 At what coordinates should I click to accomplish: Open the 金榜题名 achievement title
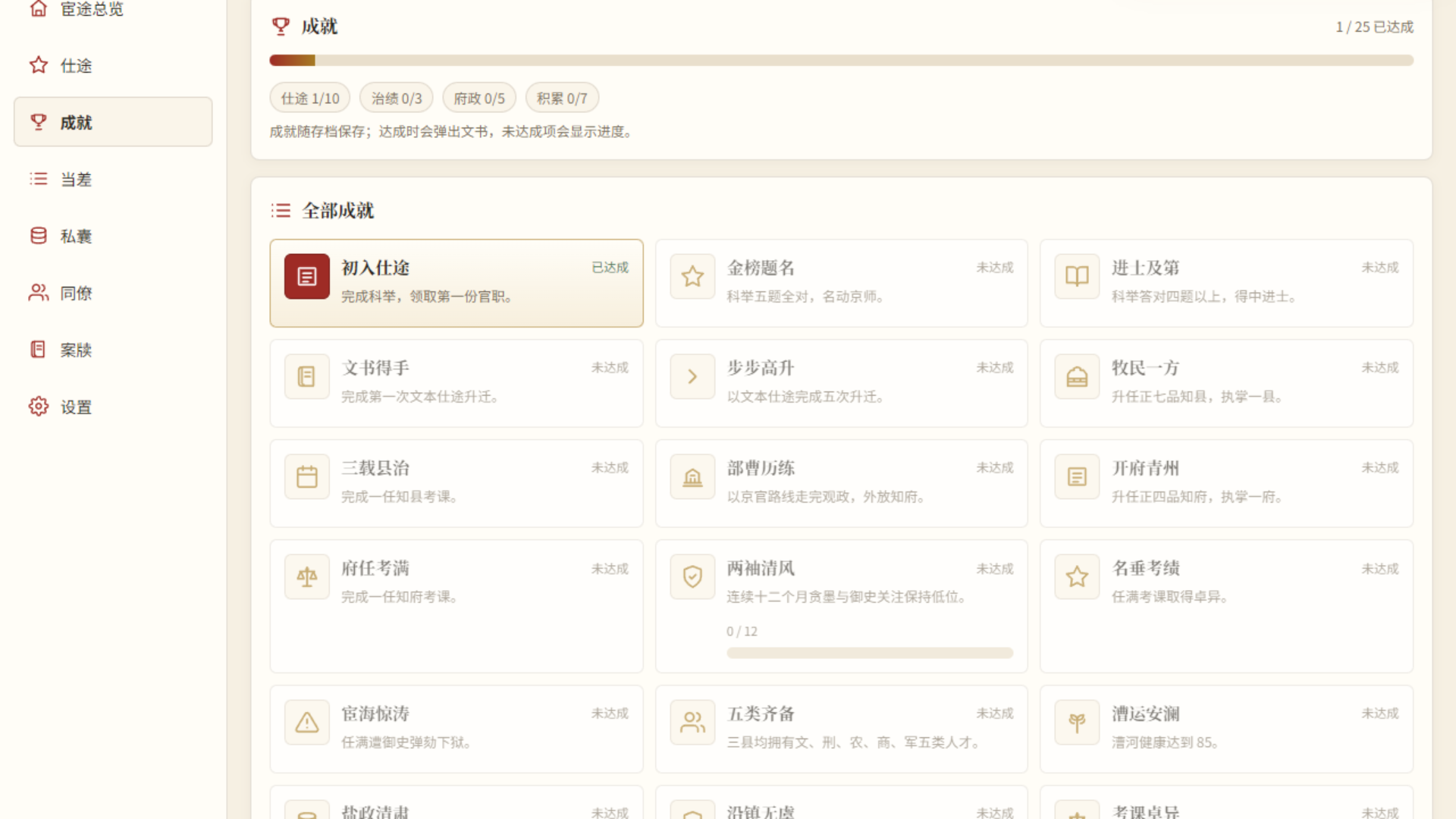point(761,268)
